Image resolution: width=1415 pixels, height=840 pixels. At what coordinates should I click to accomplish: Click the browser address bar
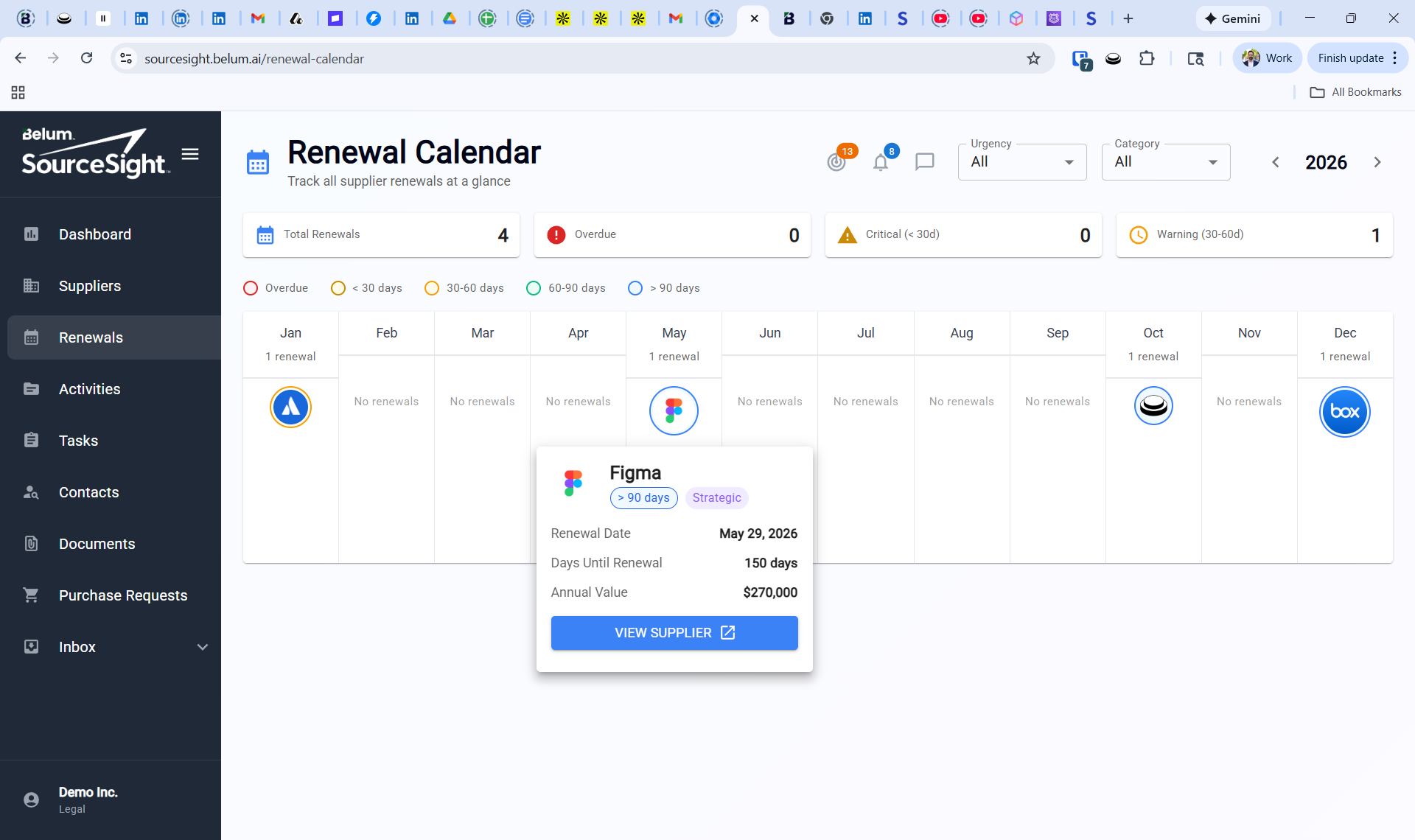click(516, 58)
